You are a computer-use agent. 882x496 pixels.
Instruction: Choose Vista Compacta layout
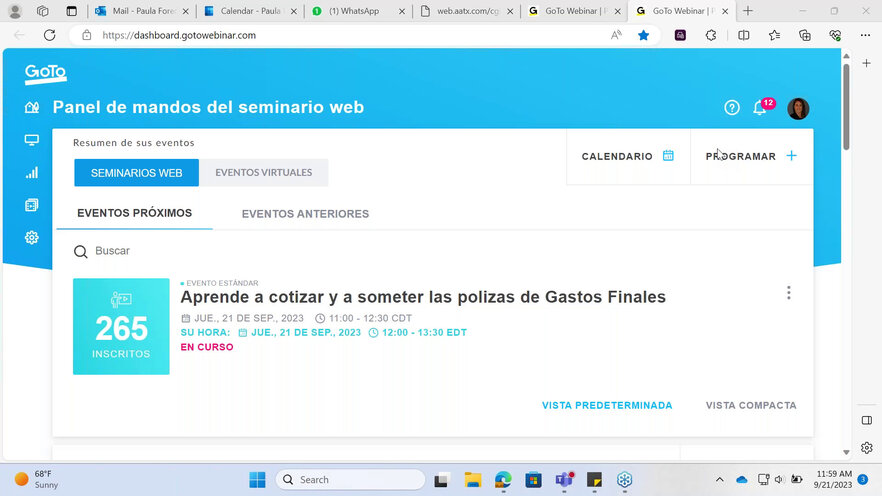click(751, 405)
